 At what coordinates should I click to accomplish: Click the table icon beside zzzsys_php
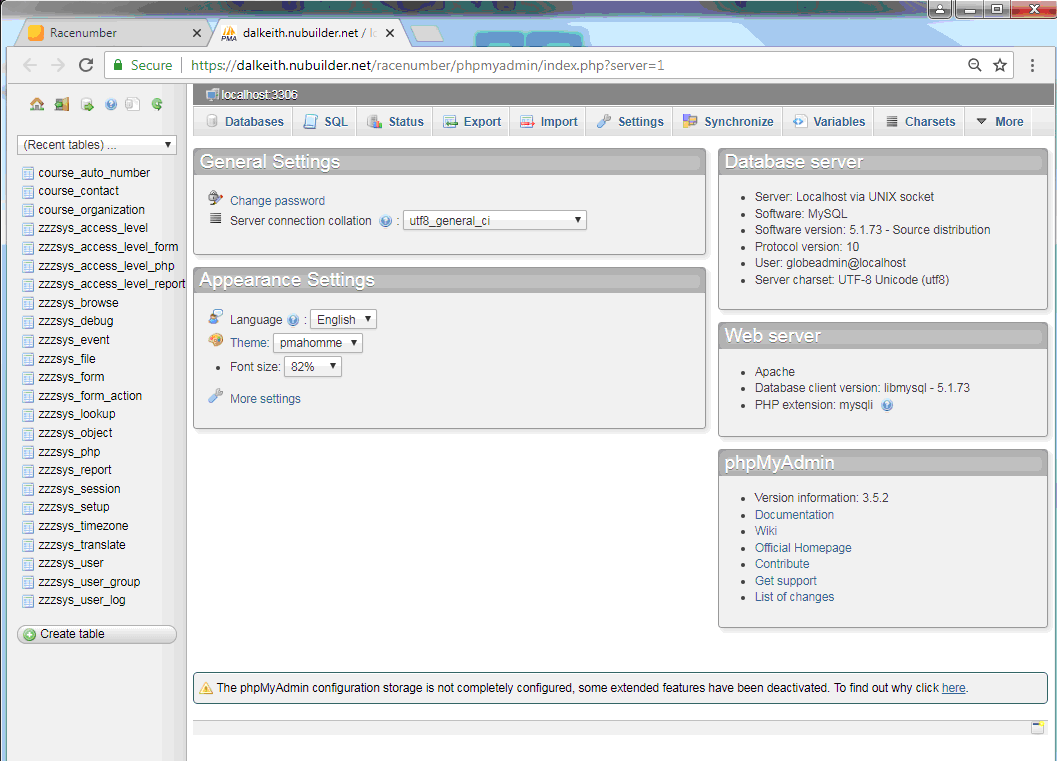coord(28,452)
